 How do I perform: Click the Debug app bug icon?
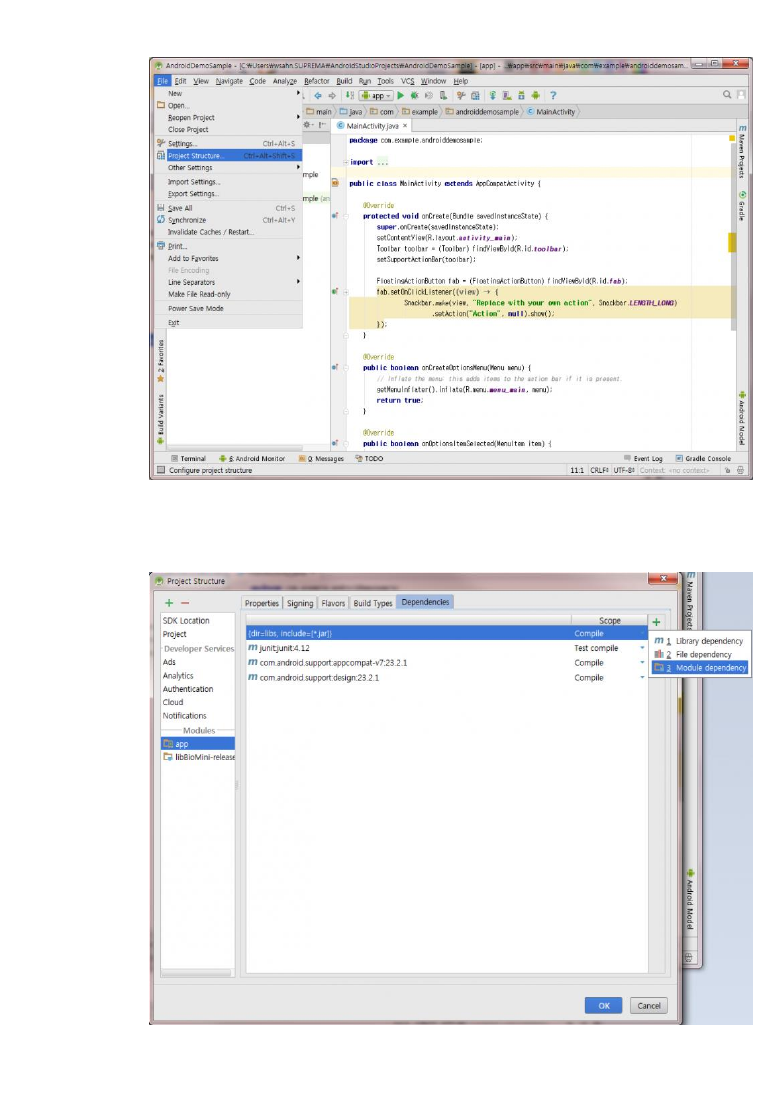click(414, 95)
